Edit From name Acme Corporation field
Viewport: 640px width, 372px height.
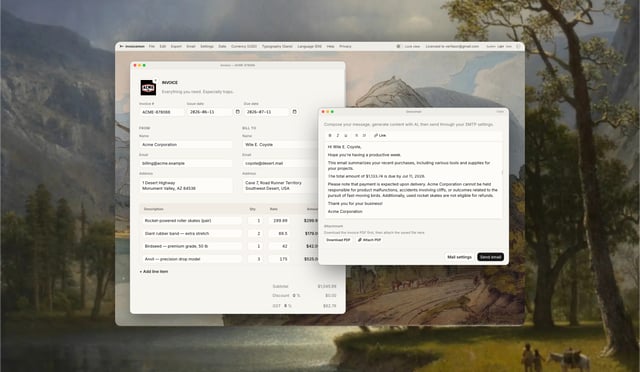pos(186,145)
